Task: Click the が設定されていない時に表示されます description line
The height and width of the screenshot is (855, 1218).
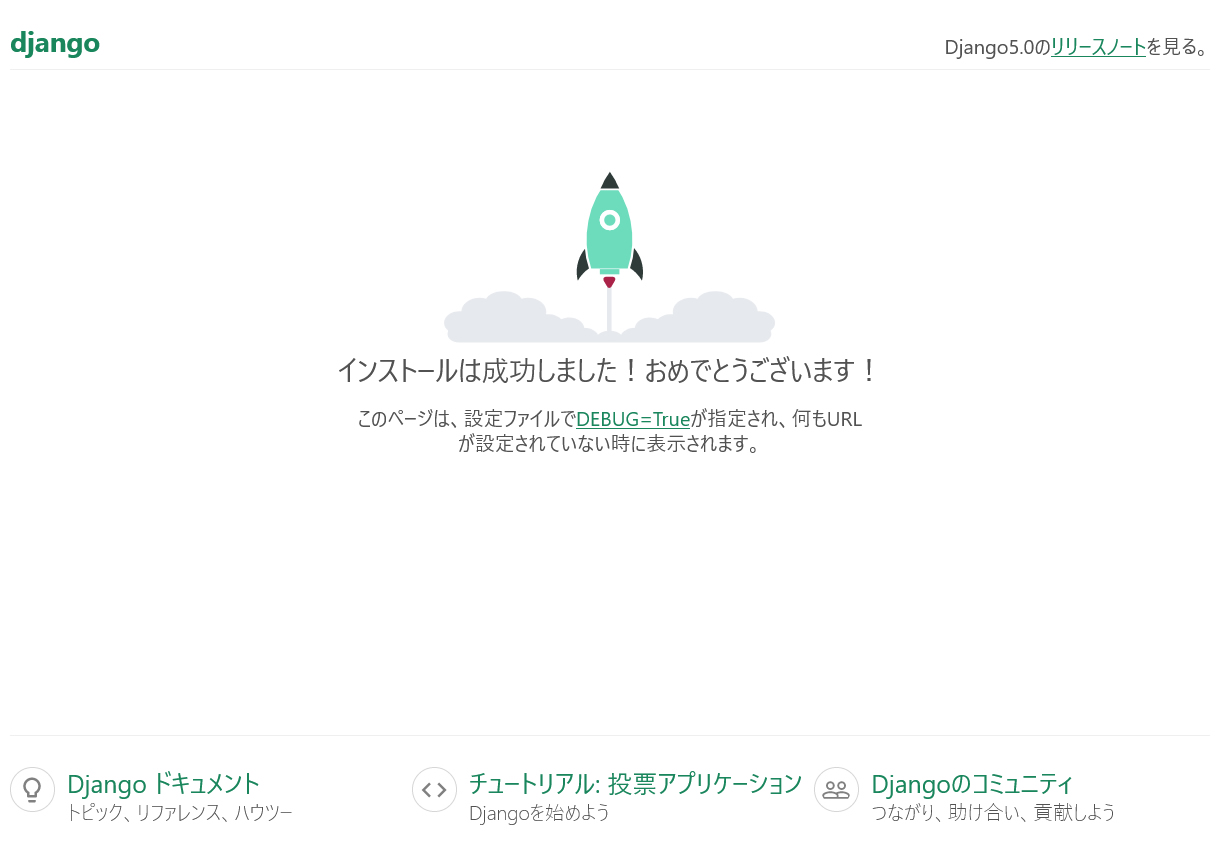Action: coord(609,444)
